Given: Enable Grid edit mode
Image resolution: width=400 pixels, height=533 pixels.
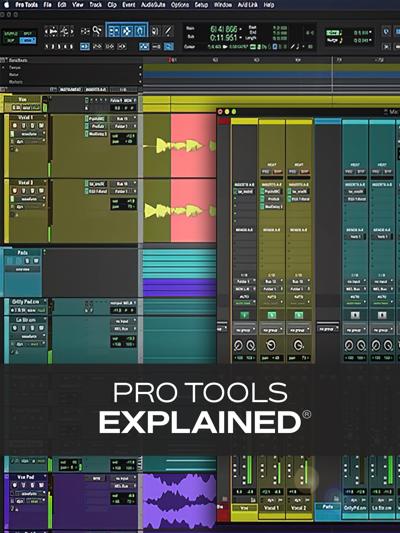Looking at the screenshot, I should [x=28, y=40].
